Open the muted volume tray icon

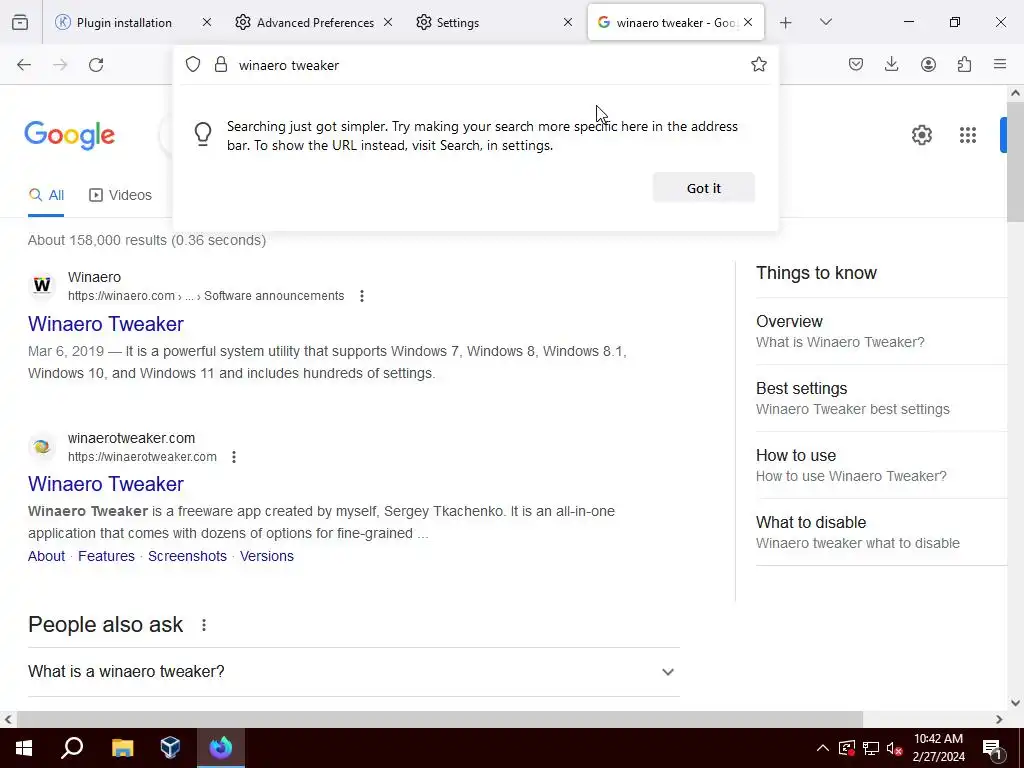pyautogui.click(x=894, y=748)
